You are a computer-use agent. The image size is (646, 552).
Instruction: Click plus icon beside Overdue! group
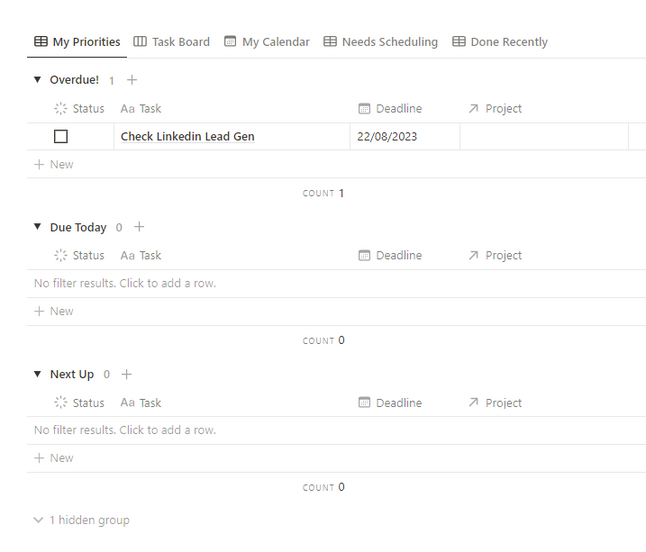coord(132,80)
